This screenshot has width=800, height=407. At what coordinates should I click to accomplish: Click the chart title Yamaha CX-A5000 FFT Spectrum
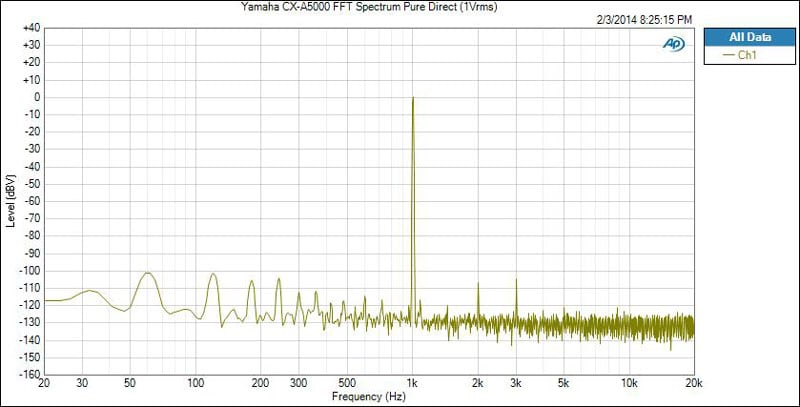[368, 7]
